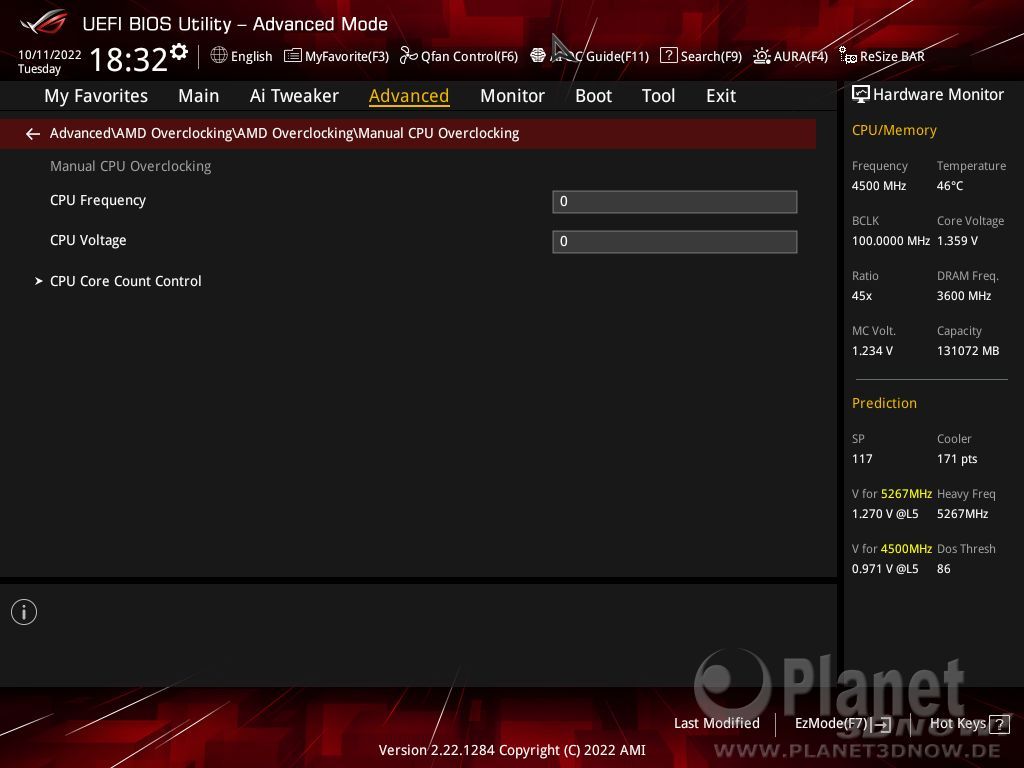Click the 1.234 V MC voltage value
The image size is (1024, 768).
tap(872, 351)
